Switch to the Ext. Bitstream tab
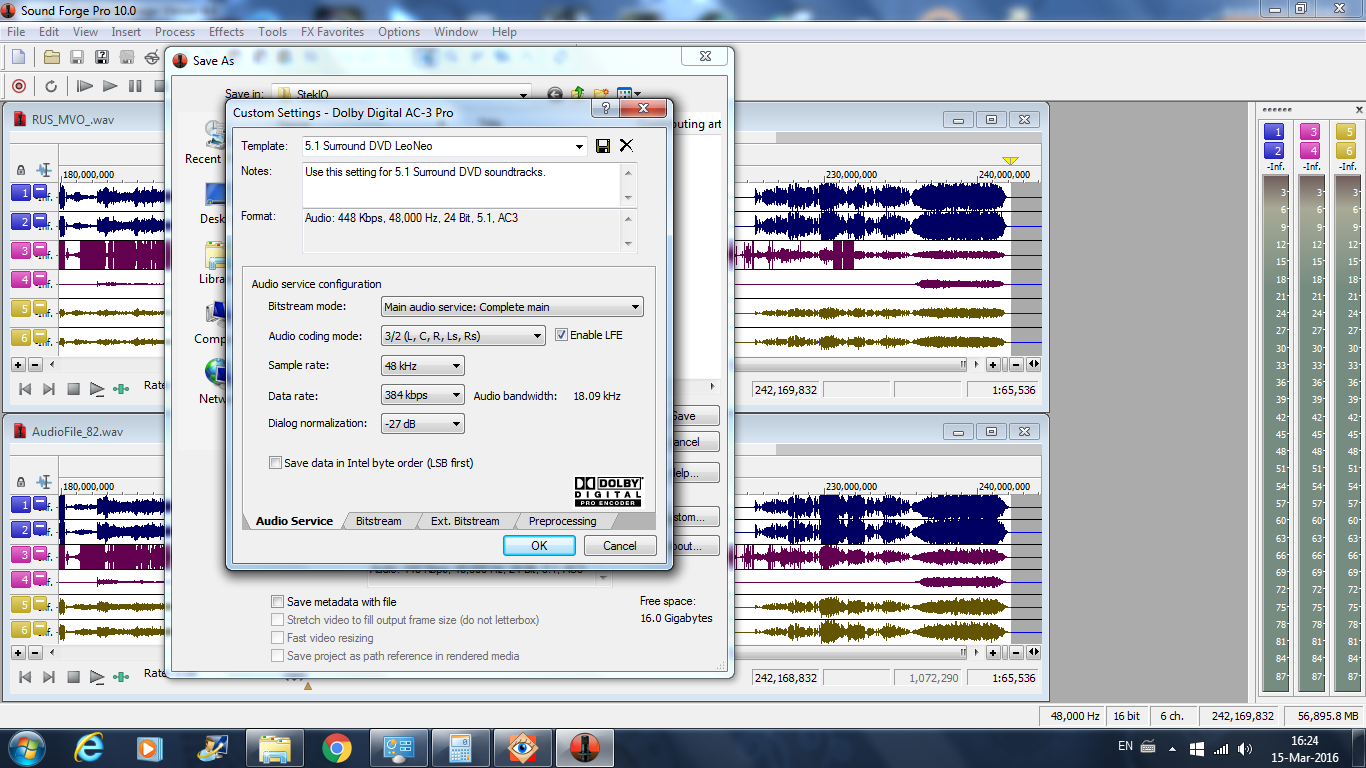This screenshot has height=768, width=1366. 464,521
